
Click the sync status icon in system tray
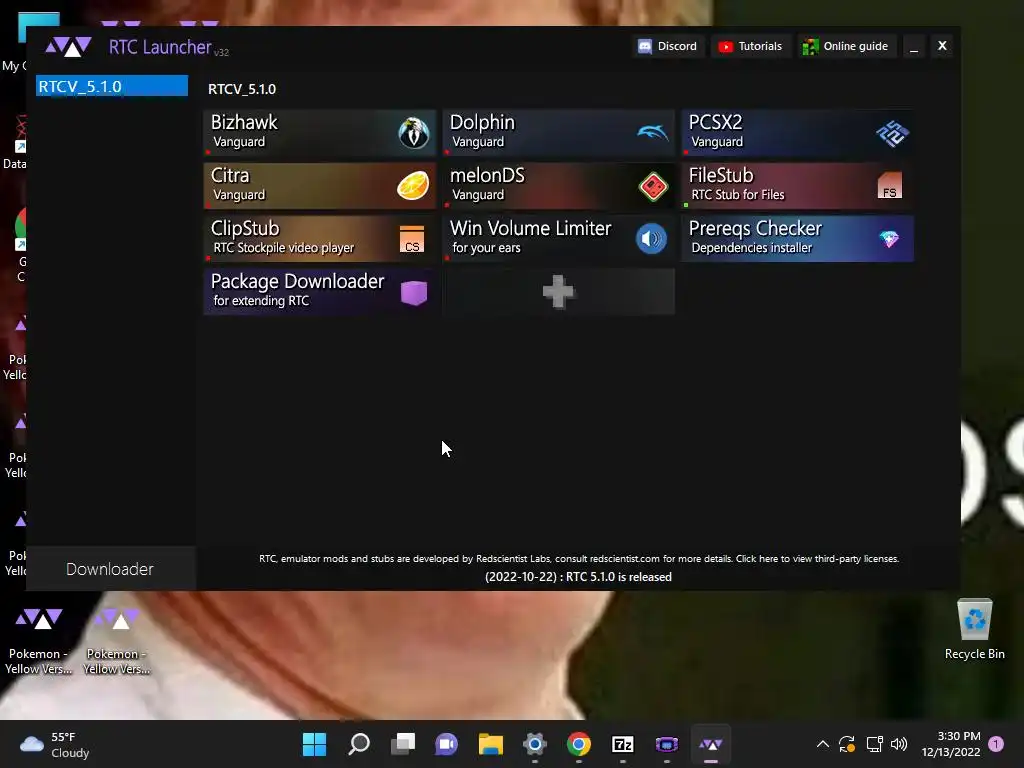(x=847, y=744)
